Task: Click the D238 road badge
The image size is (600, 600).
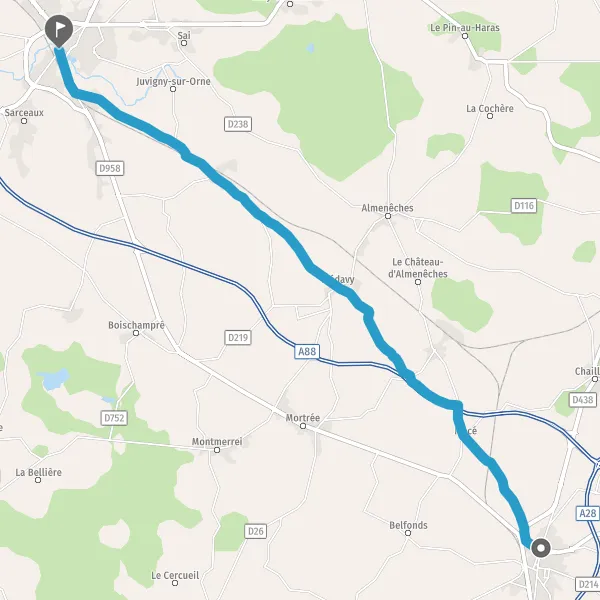Action: (238, 124)
